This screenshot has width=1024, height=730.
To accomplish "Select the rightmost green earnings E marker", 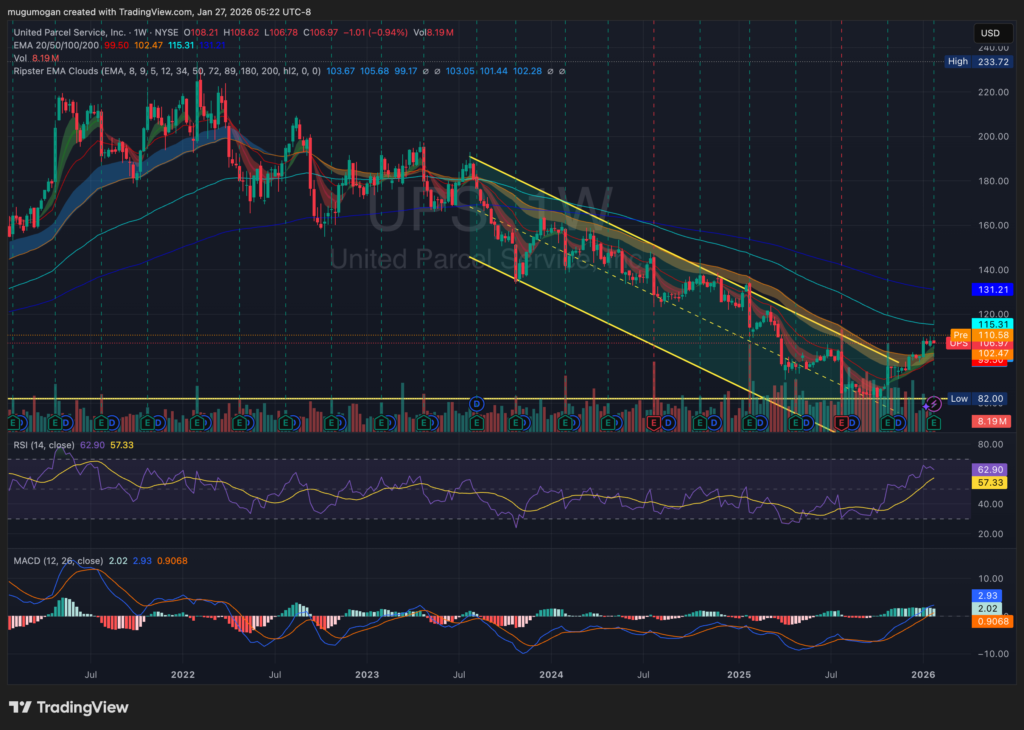I will click(x=933, y=424).
